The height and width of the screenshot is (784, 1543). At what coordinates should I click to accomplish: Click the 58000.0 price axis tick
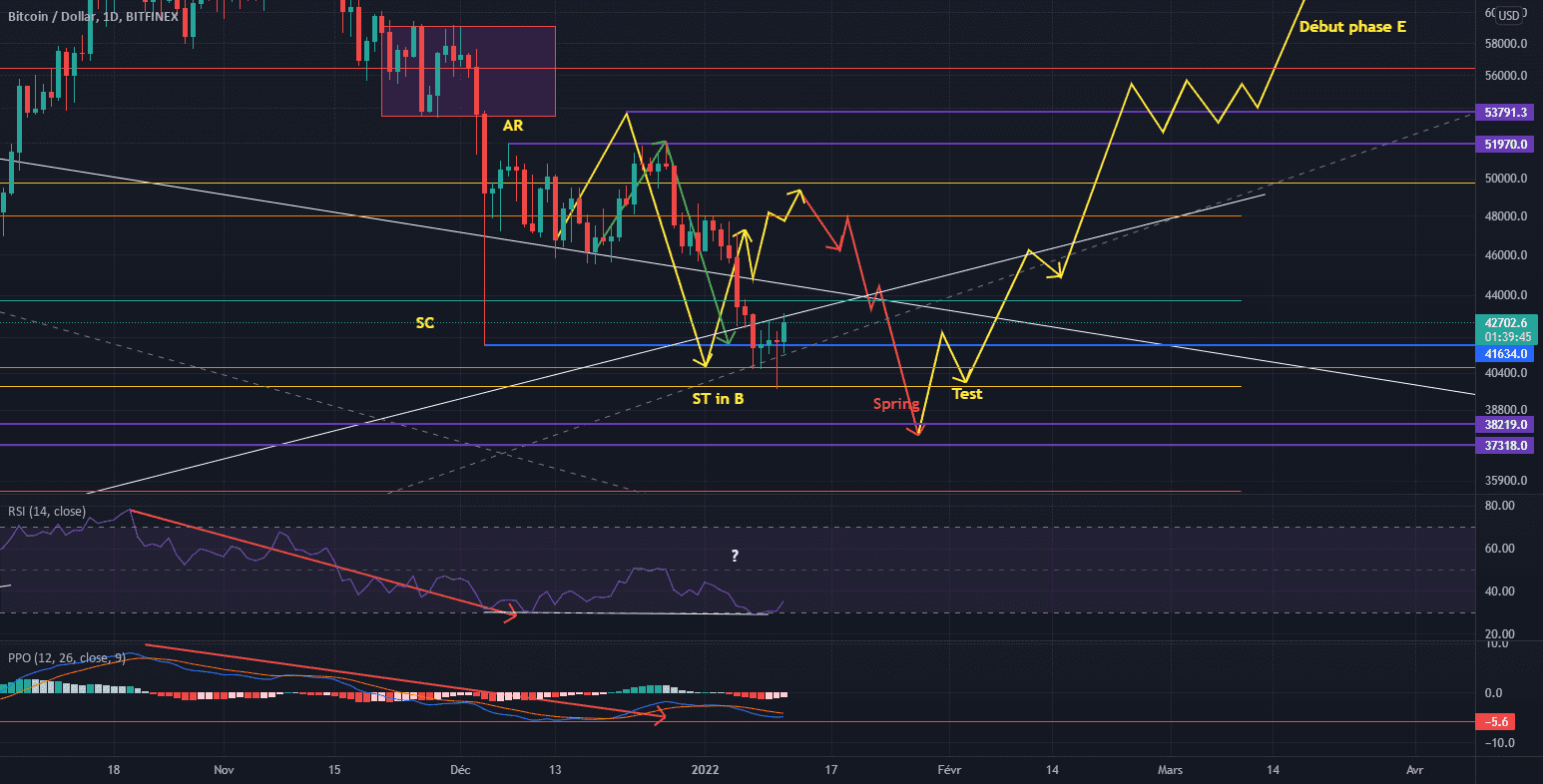click(1506, 44)
